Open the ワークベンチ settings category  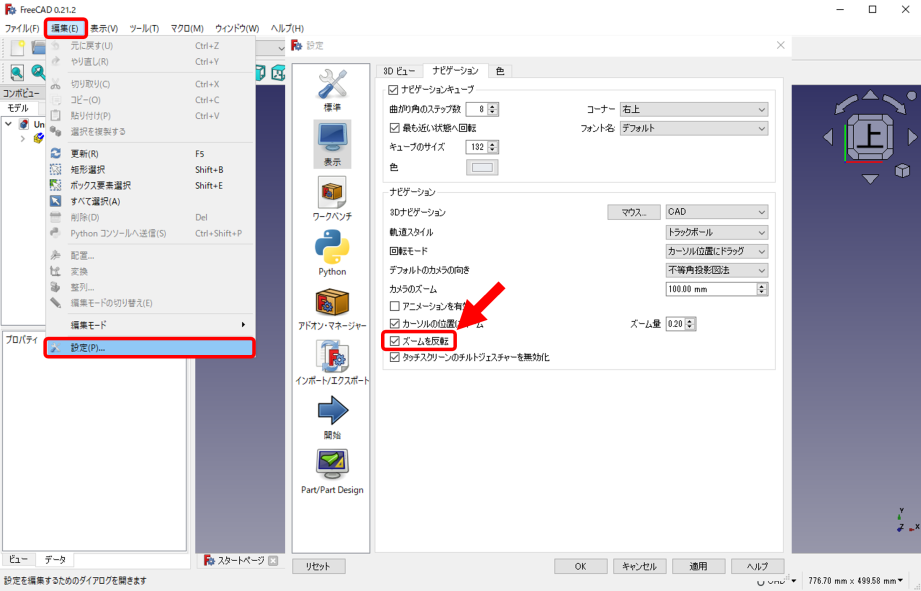(332, 199)
